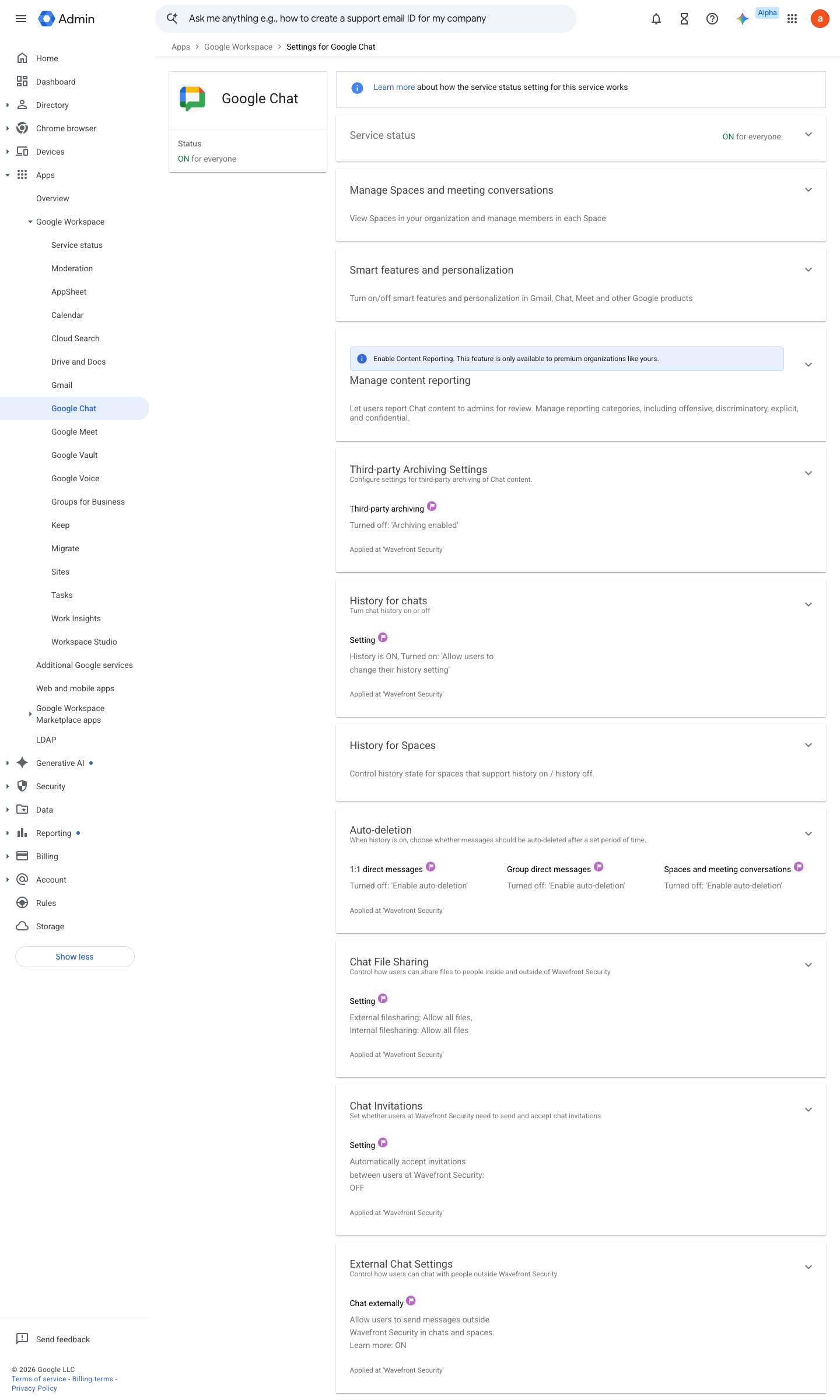840x1400 pixels.
Task: Open the account avatar menu
Action: point(820,19)
